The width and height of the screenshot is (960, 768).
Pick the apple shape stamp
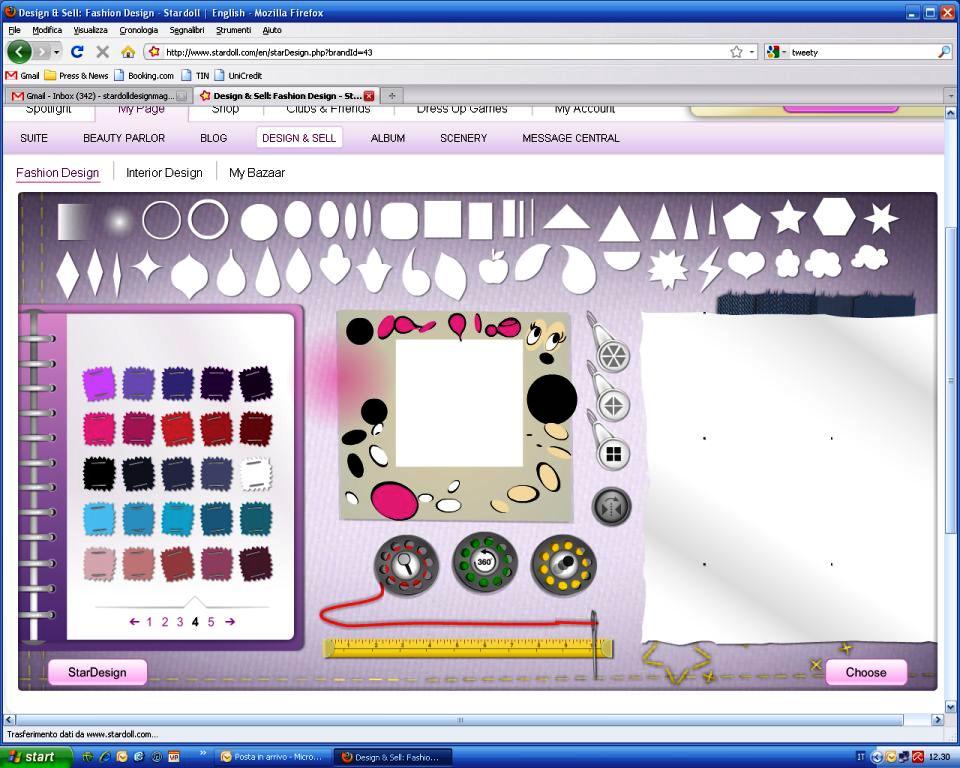click(x=493, y=268)
